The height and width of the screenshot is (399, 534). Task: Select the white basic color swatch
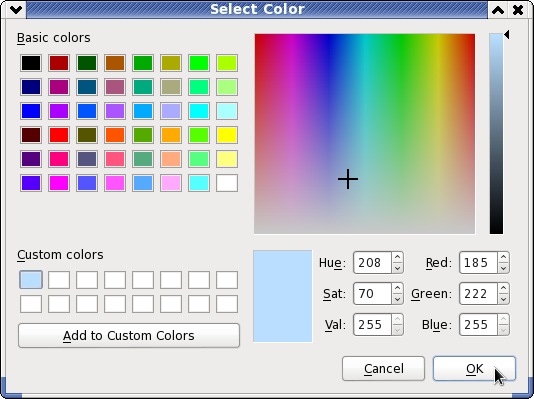[227, 183]
